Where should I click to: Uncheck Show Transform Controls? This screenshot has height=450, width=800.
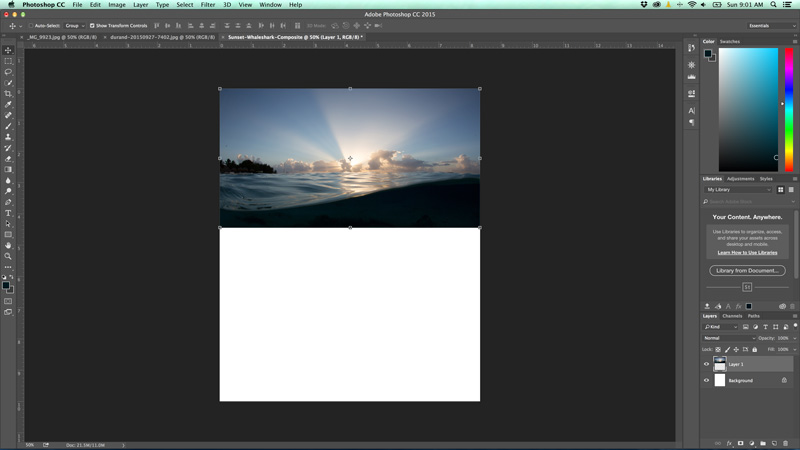pyautogui.click(x=92, y=26)
